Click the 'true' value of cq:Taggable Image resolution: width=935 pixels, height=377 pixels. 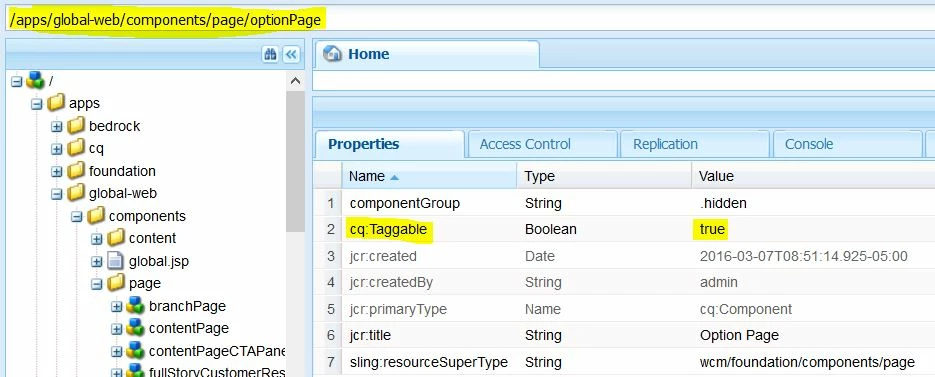(712, 230)
